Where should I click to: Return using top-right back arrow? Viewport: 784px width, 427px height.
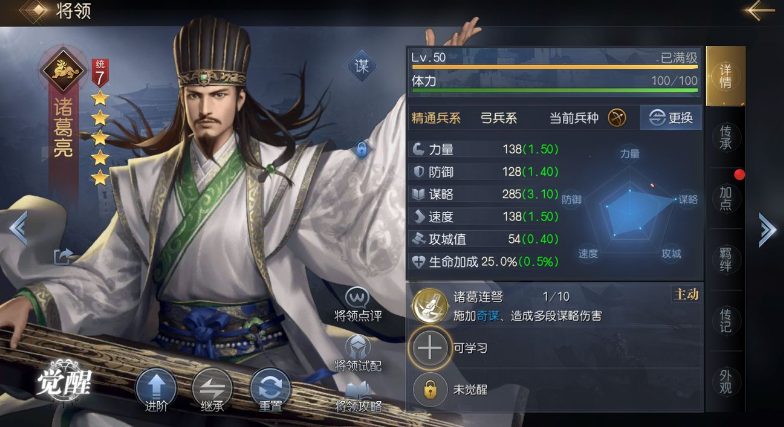[x=760, y=10]
